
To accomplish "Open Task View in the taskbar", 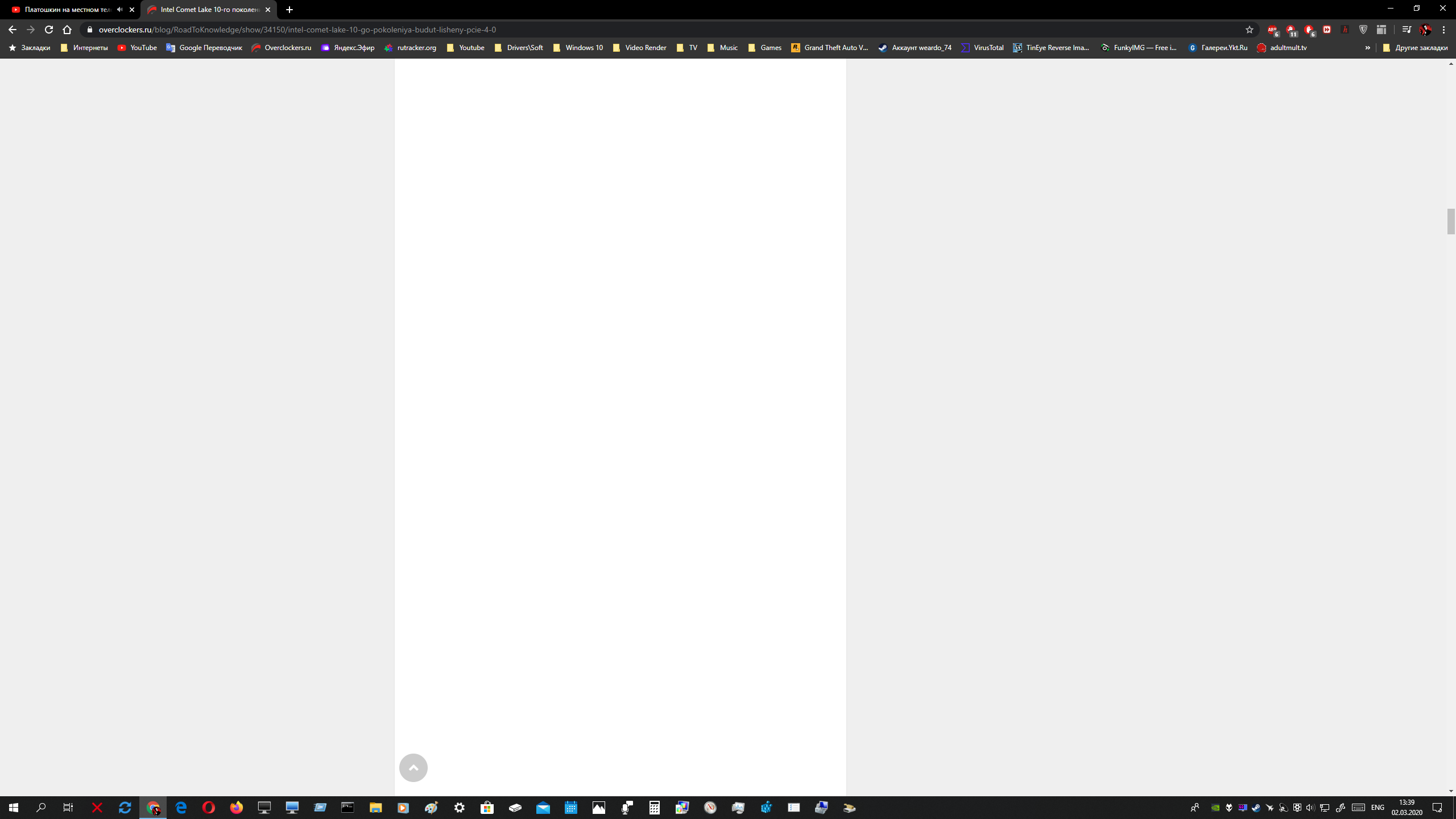I will (68, 808).
